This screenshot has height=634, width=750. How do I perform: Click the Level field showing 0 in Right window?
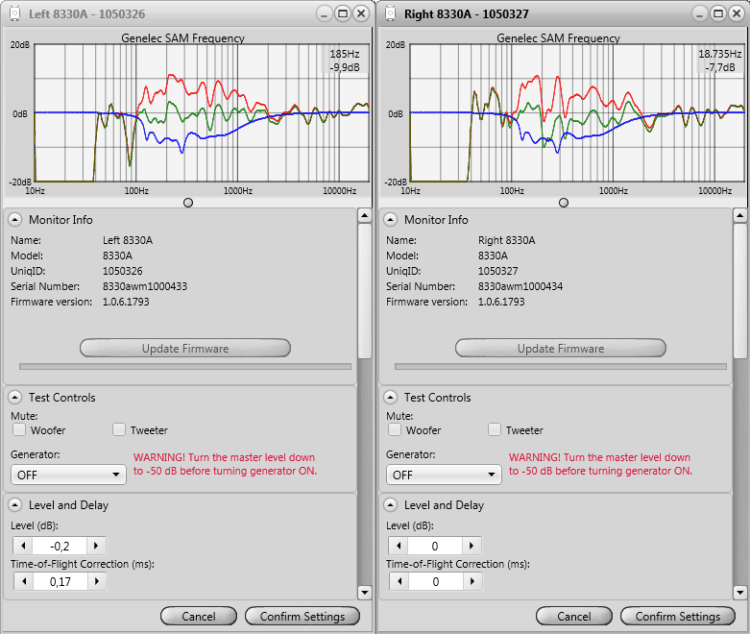[435, 545]
